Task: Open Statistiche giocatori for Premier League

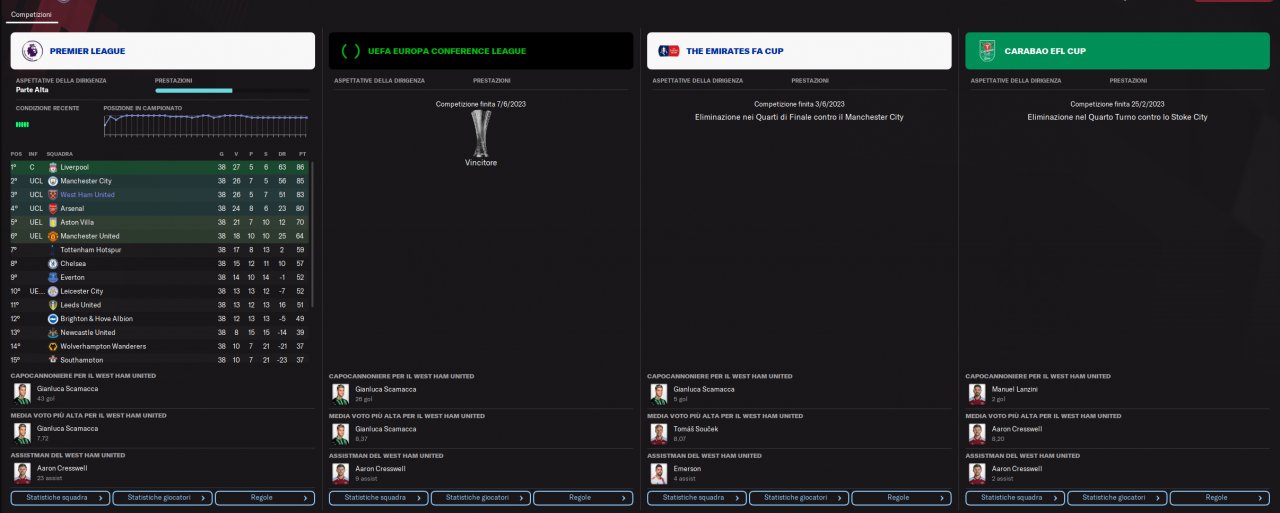Action: pyautogui.click(x=162, y=497)
